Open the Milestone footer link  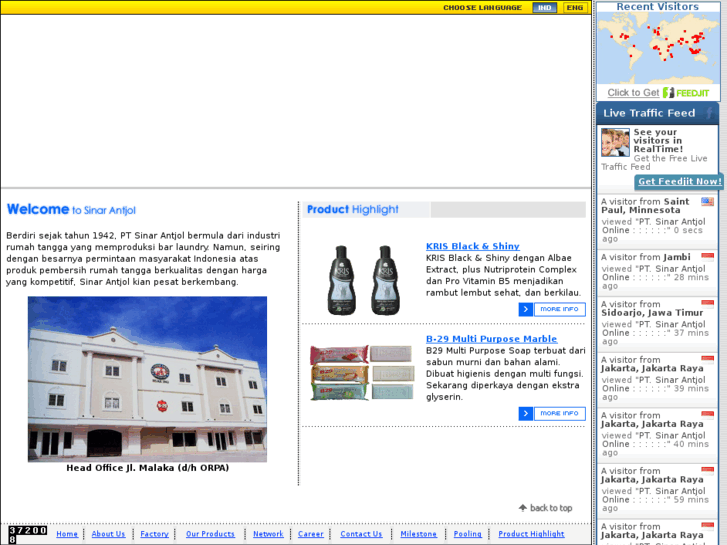point(418,534)
